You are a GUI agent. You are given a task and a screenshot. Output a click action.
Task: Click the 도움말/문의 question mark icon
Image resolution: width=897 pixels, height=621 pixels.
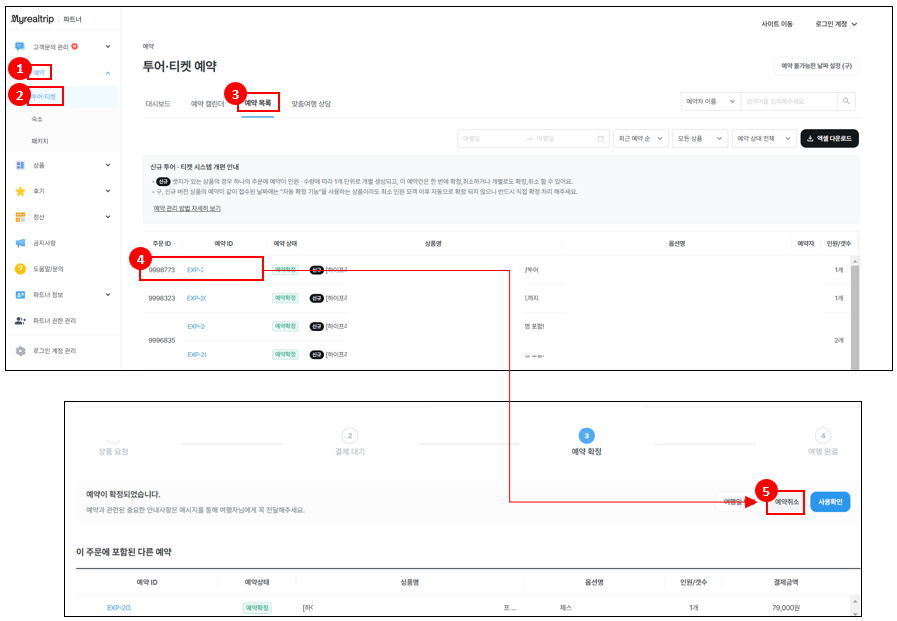20,269
